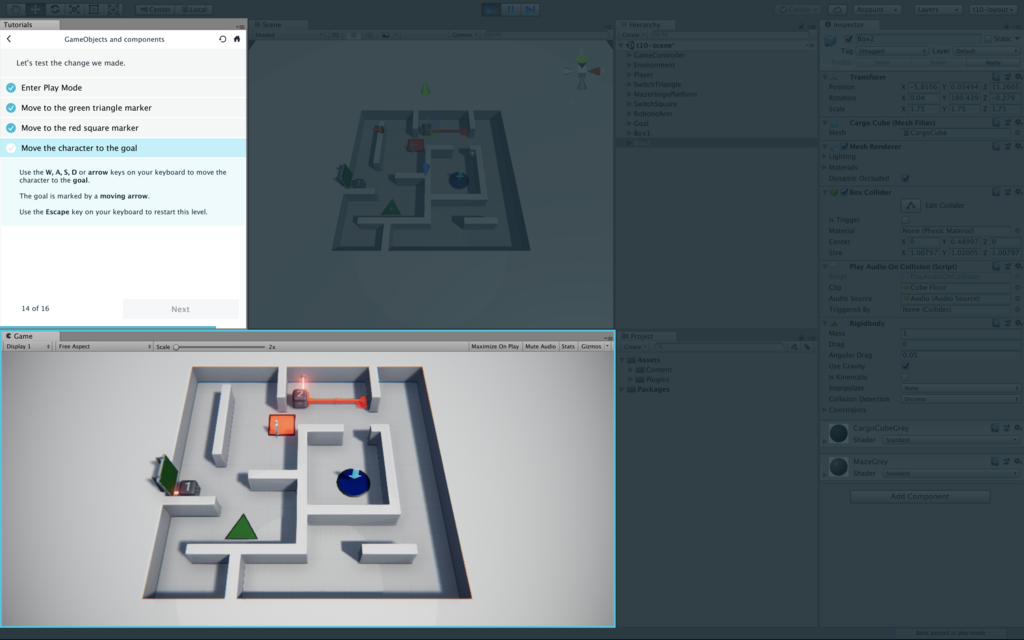Click the Game view Scale slider
Image resolution: width=1024 pixels, height=640 pixels.
[220, 347]
